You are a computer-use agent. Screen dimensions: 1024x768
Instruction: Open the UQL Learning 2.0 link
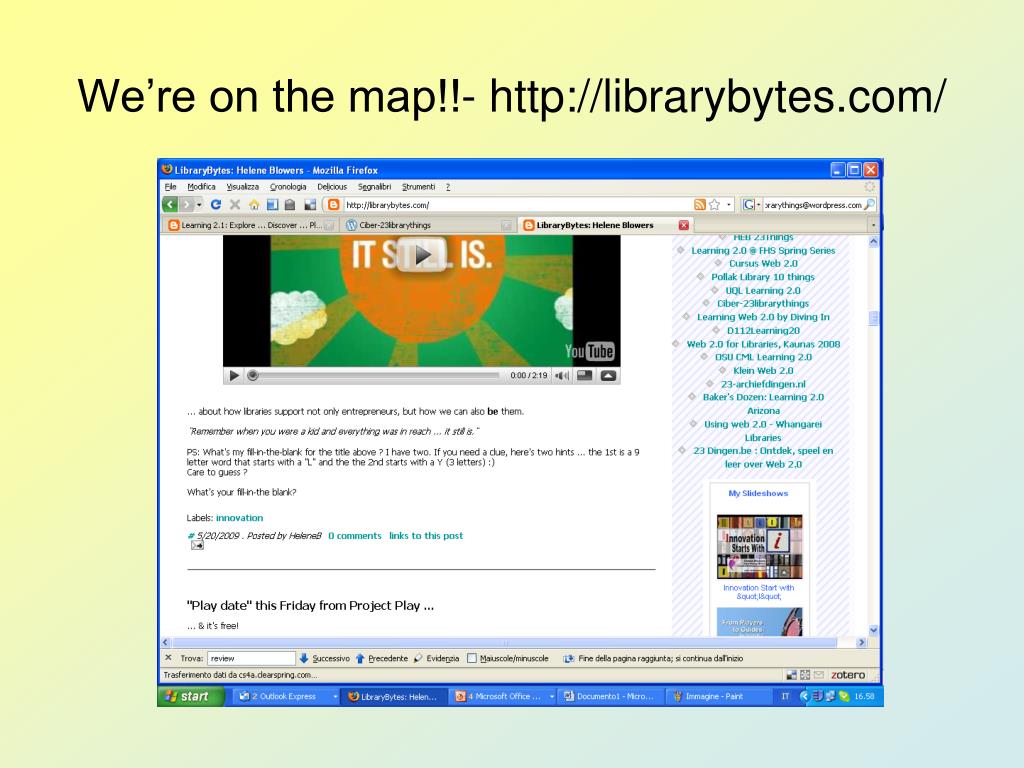763,291
